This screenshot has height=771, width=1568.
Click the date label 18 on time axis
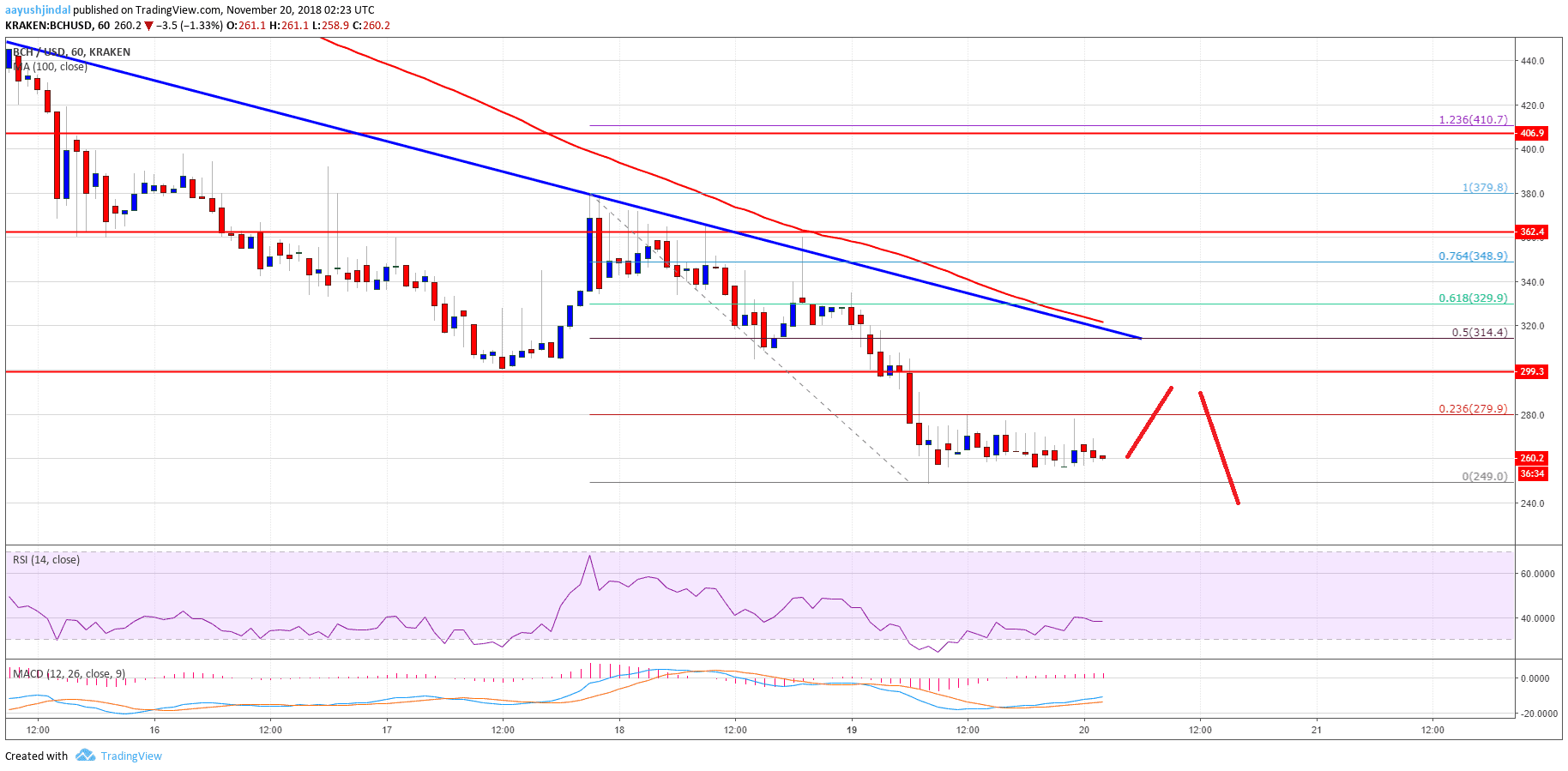point(619,730)
